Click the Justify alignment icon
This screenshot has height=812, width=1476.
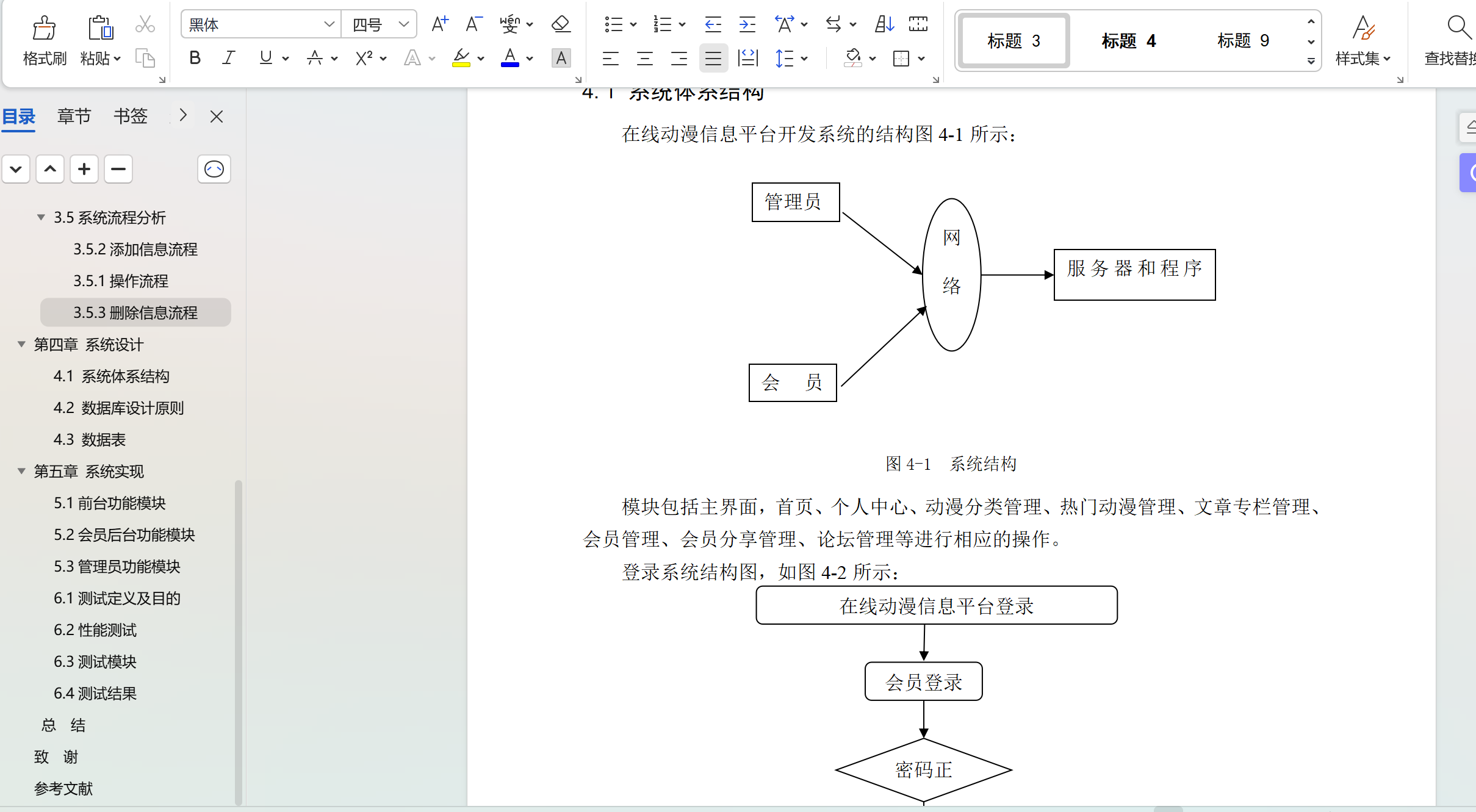click(713, 59)
